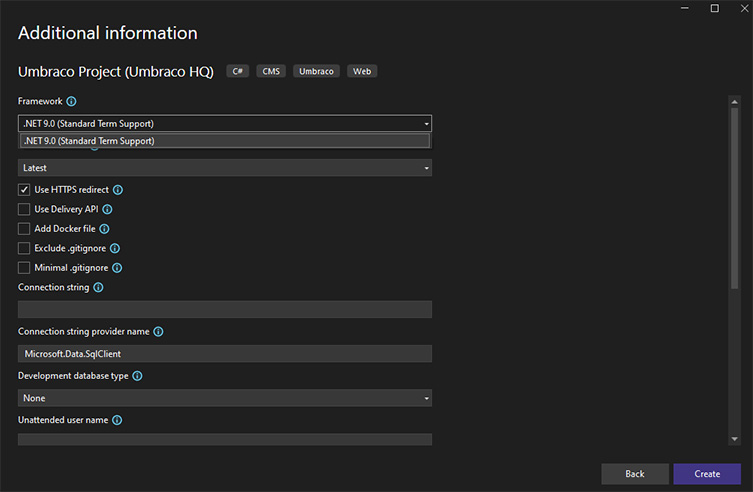Click the info icon next to Framework
The image size is (753, 492).
pos(71,101)
